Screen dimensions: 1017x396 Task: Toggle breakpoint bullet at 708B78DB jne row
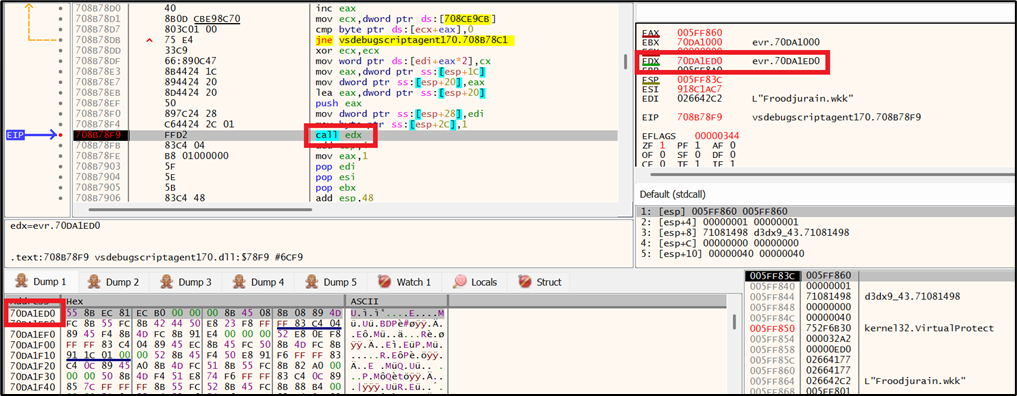point(61,40)
